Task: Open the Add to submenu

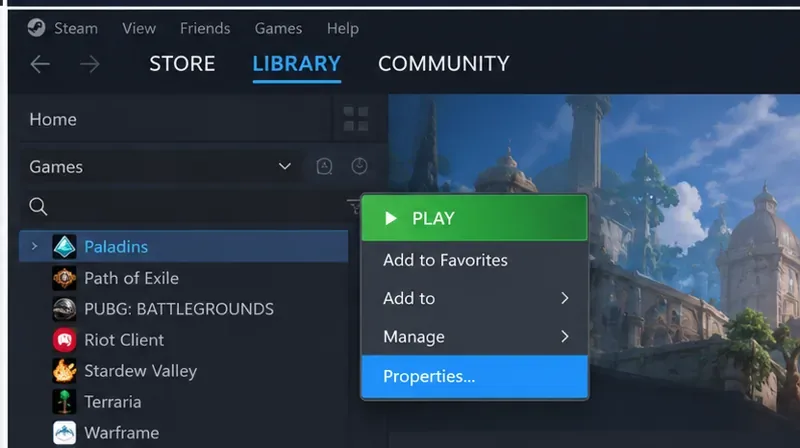Action: [x=474, y=298]
